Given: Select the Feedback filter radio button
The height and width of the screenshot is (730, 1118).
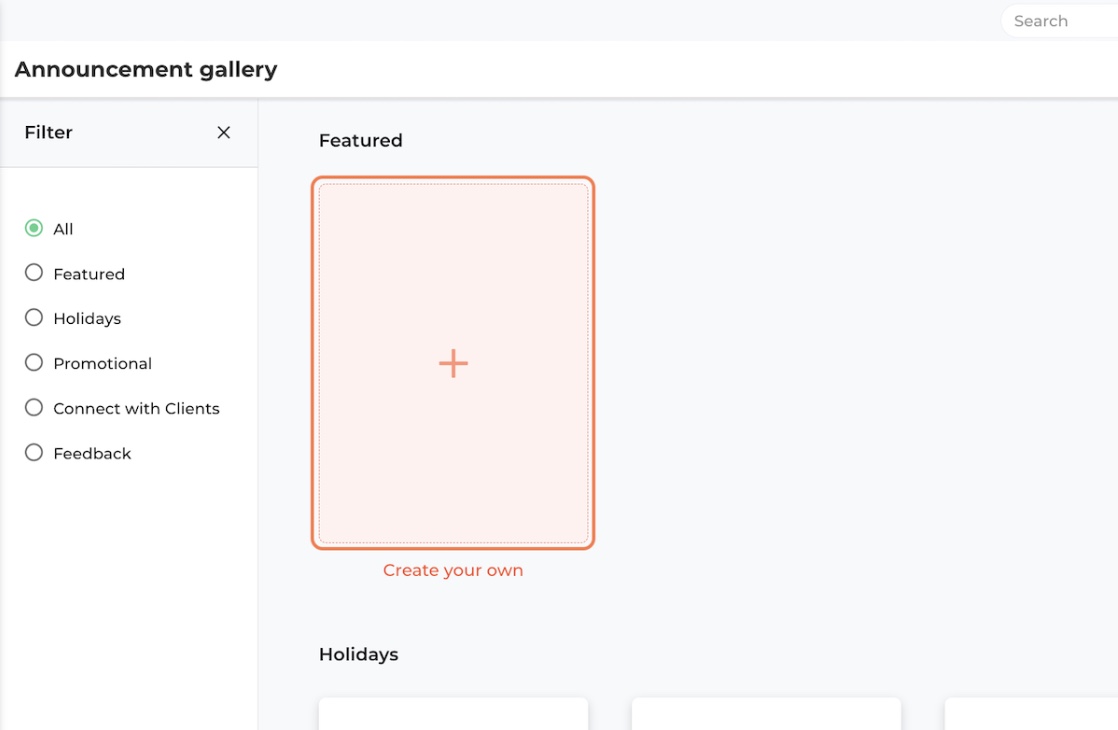Looking at the screenshot, I should (34, 453).
